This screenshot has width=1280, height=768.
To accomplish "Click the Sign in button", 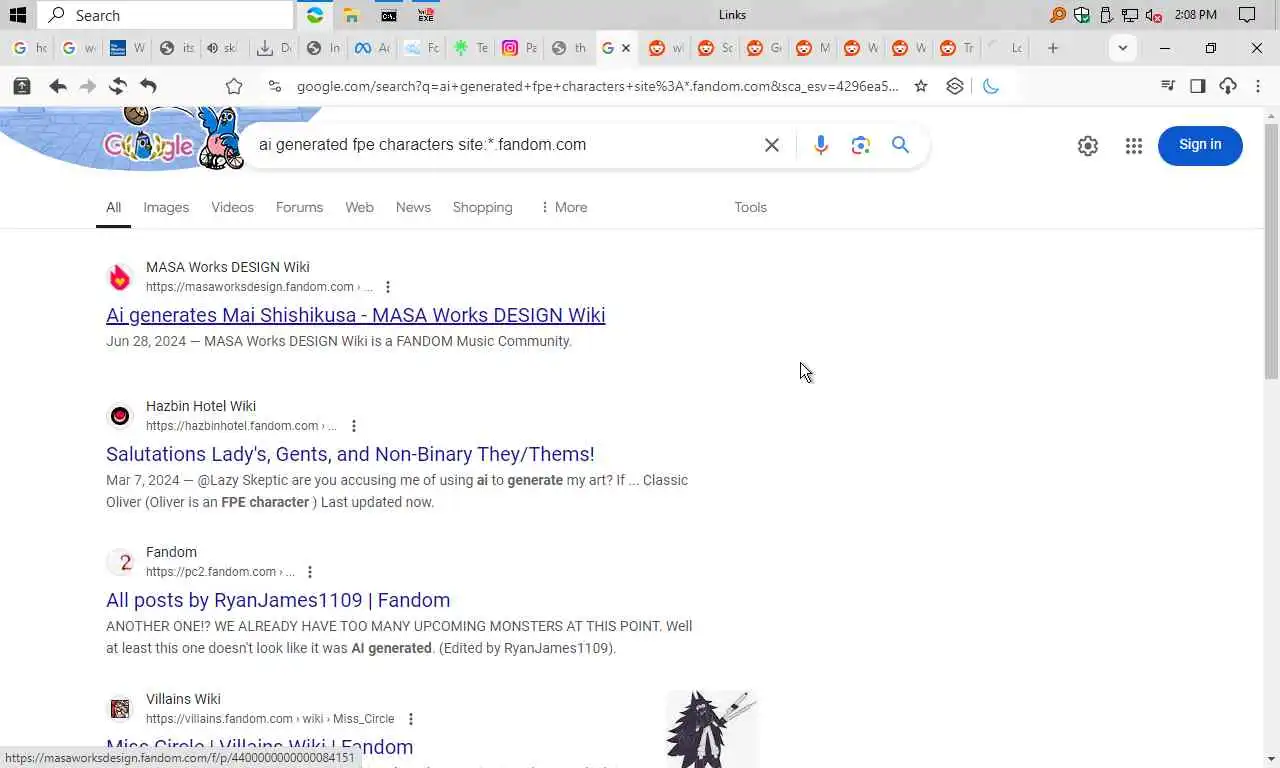I will pyautogui.click(x=1200, y=145).
